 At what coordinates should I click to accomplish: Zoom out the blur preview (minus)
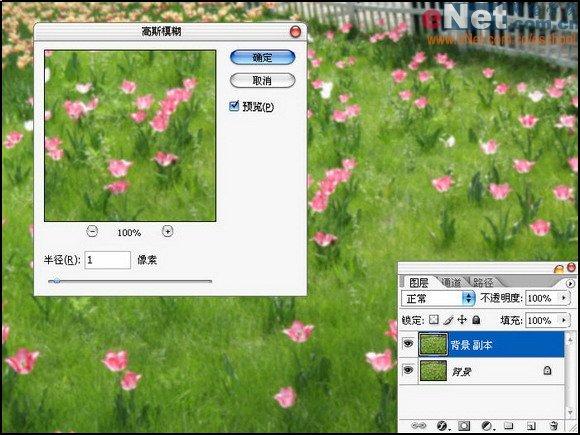(x=92, y=232)
